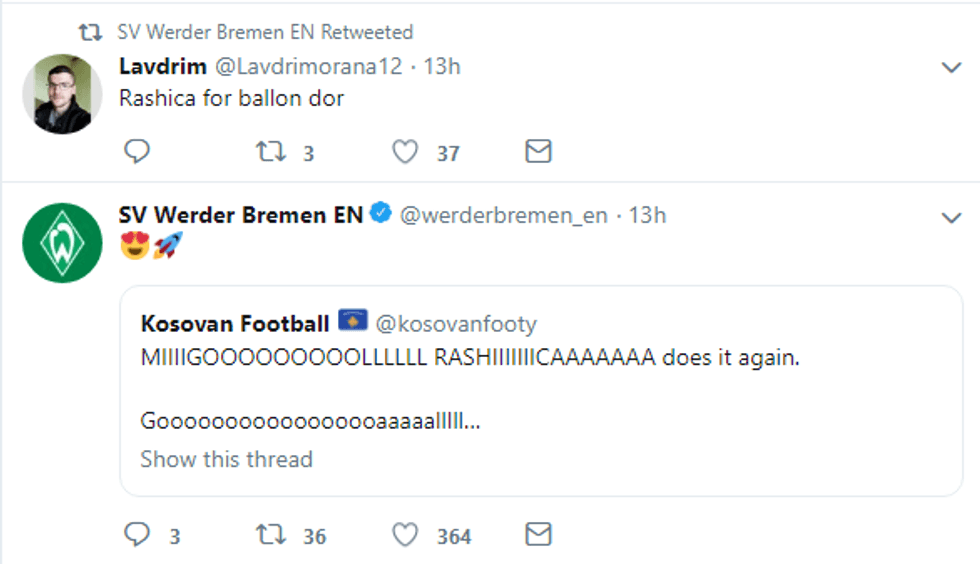Visit SV Werder Bremen EN profile name
980x564 pixels.
tap(241, 215)
